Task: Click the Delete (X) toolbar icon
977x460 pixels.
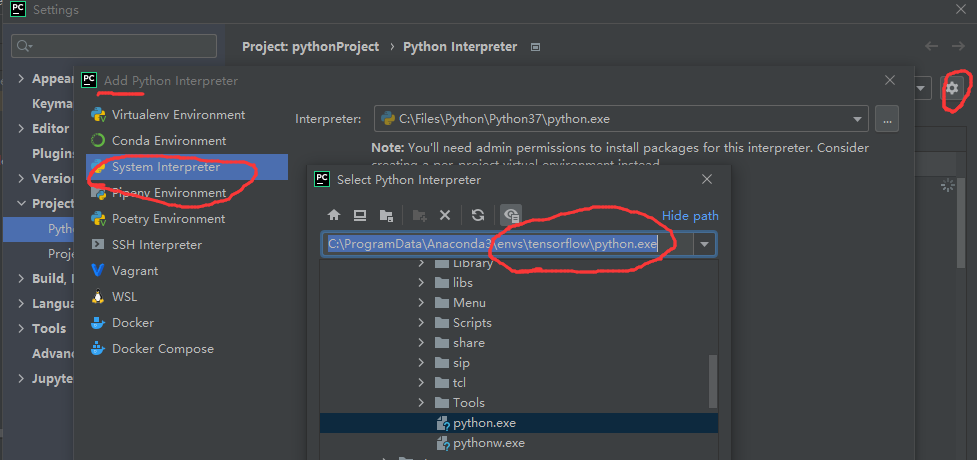Action: (445, 215)
